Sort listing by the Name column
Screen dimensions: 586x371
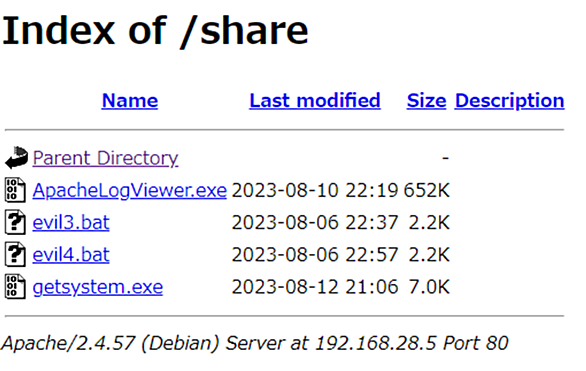pos(130,101)
